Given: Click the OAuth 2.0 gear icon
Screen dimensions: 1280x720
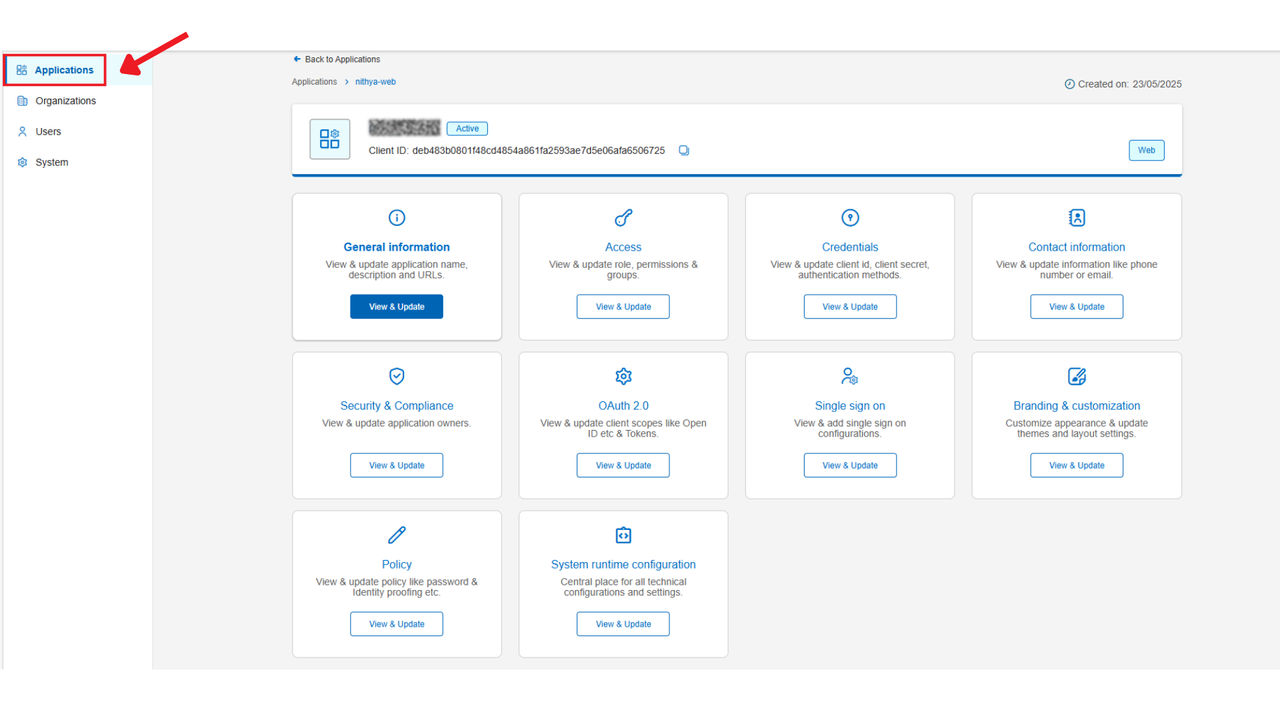Looking at the screenshot, I should click(x=623, y=376).
